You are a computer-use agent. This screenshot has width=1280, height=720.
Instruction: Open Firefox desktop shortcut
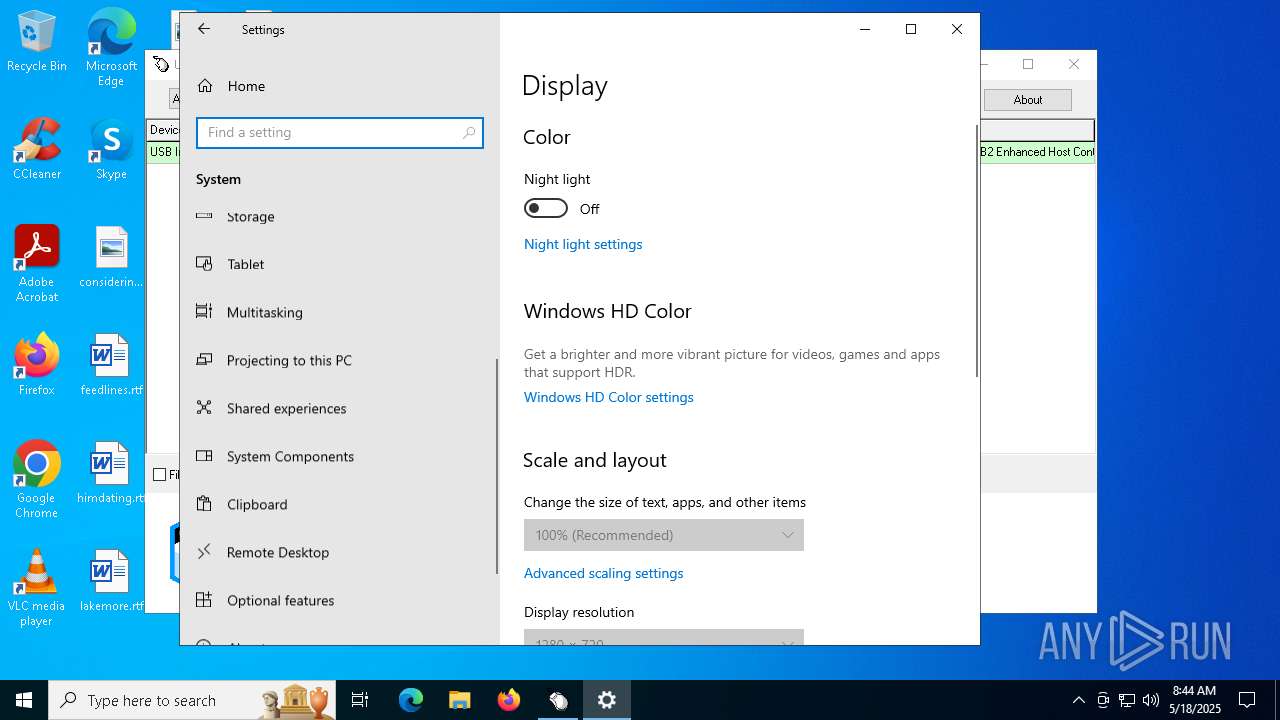click(x=37, y=365)
